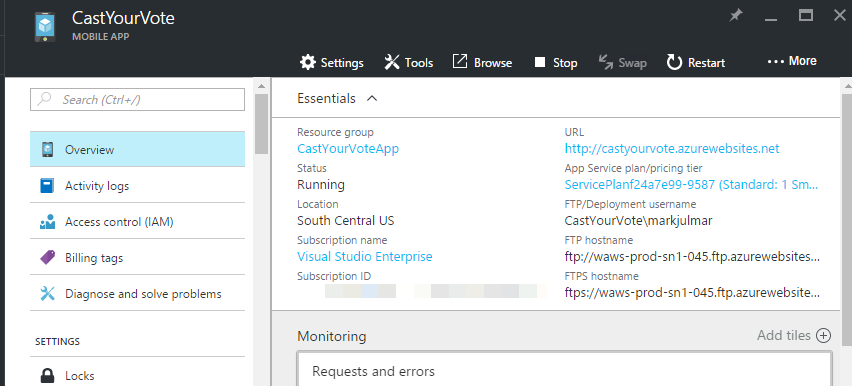The width and height of the screenshot is (852, 386).
Task: Click the Access control (IAM) people icon
Action: [x=48, y=221]
